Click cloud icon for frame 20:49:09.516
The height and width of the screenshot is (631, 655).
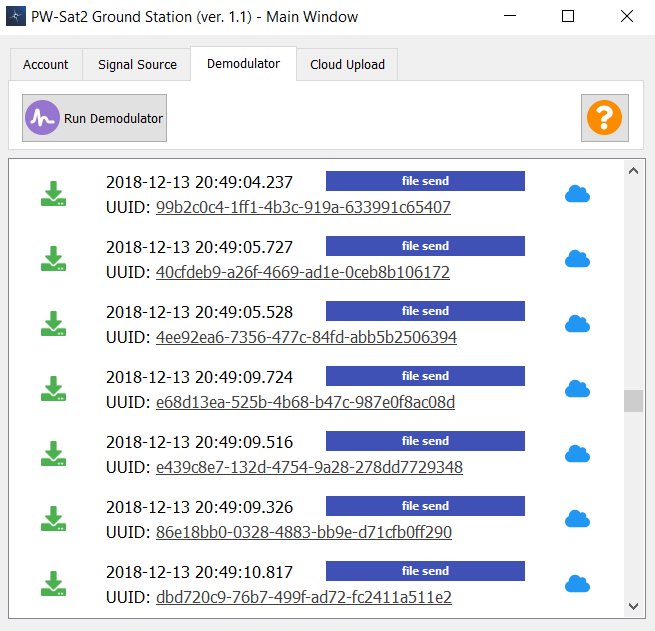coord(577,454)
